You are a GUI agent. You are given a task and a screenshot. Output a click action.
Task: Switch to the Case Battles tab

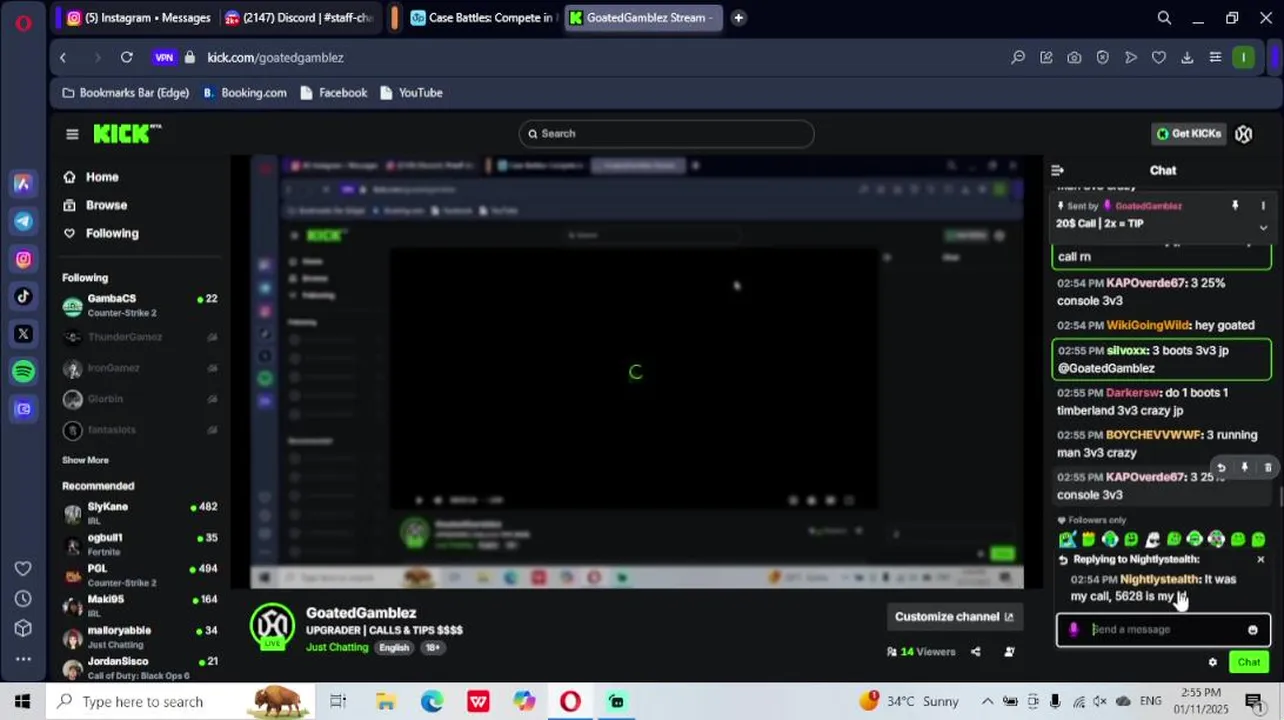coord(483,17)
